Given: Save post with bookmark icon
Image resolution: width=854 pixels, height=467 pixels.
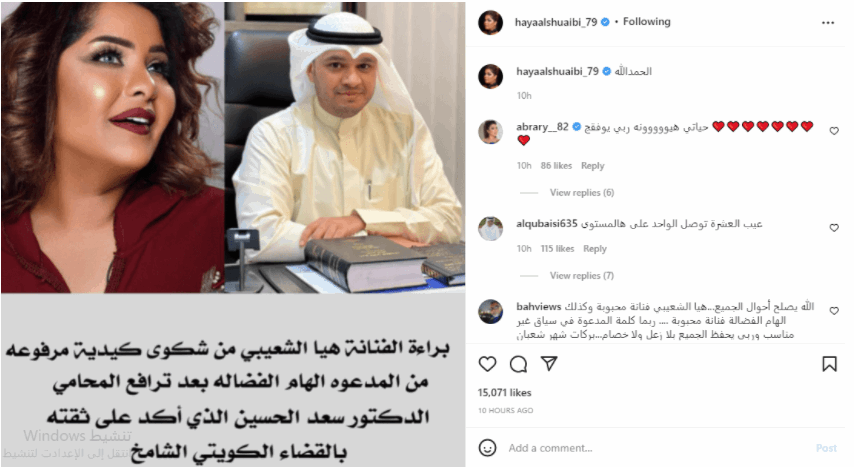Looking at the screenshot, I should [x=829, y=363].
